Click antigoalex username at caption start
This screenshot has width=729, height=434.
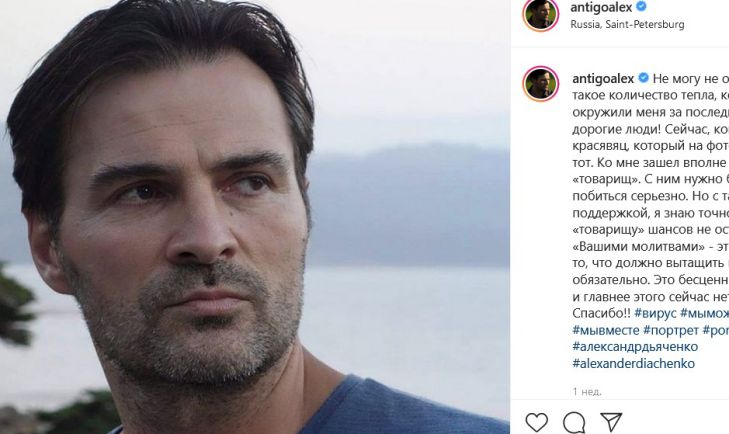pyautogui.click(x=604, y=77)
